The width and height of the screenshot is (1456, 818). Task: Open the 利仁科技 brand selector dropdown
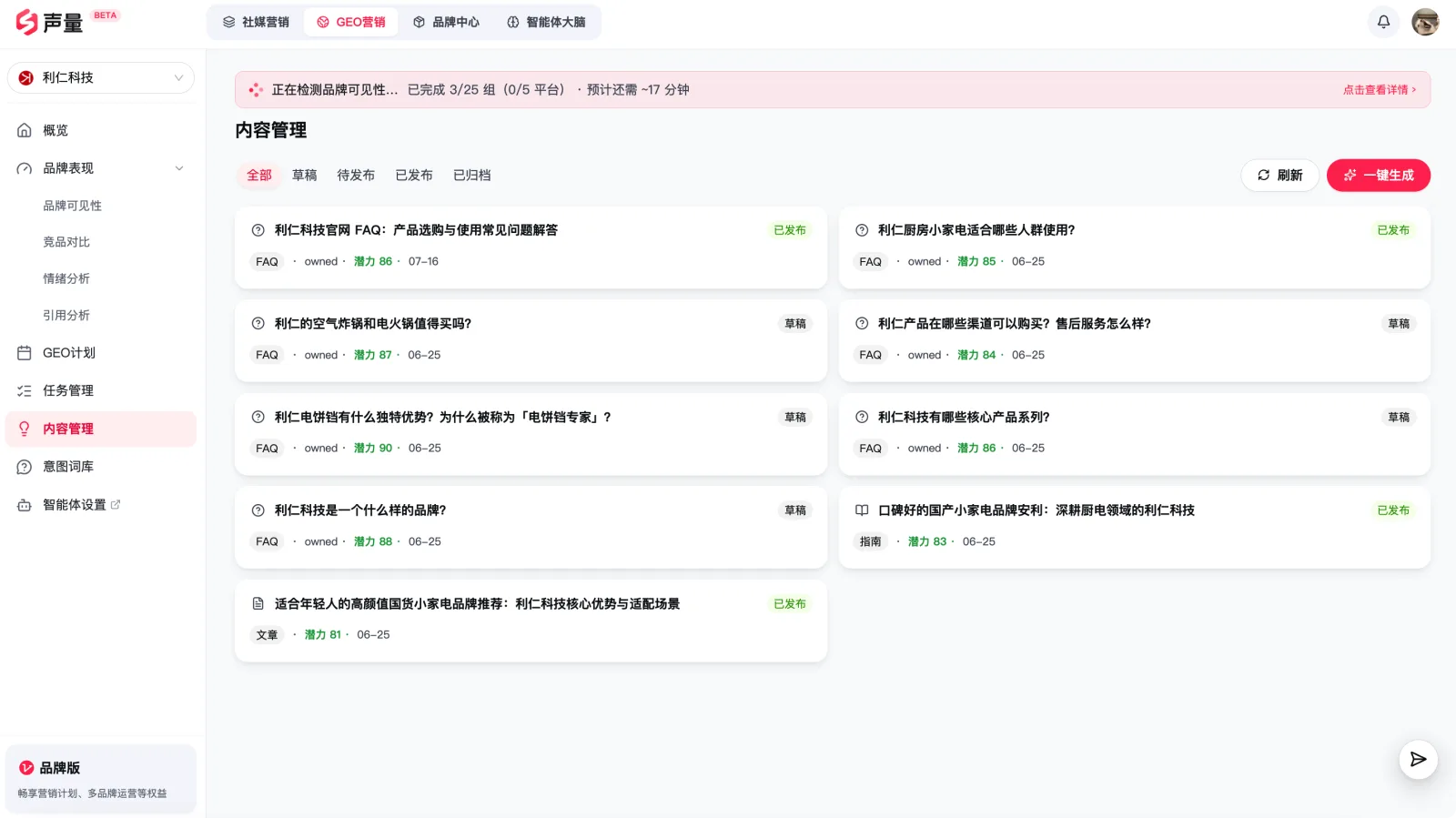(101, 77)
